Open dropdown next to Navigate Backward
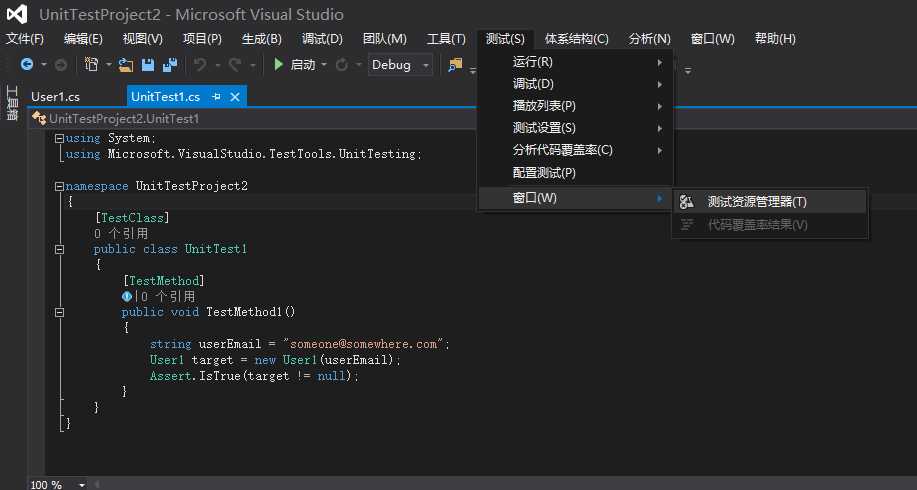Viewport: 917px width, 490px height. [44, 65]
